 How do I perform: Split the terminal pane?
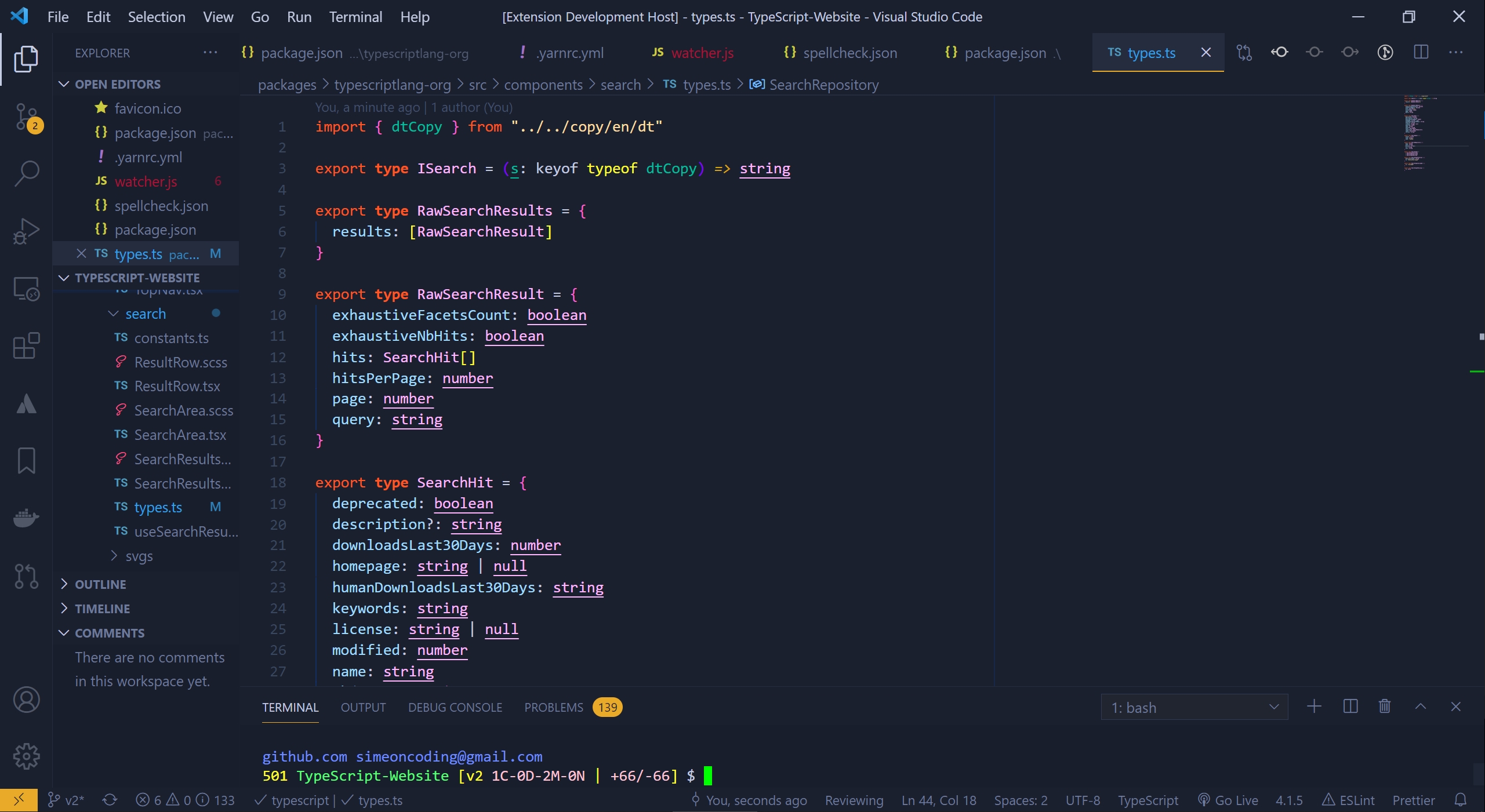[1350, 707]
